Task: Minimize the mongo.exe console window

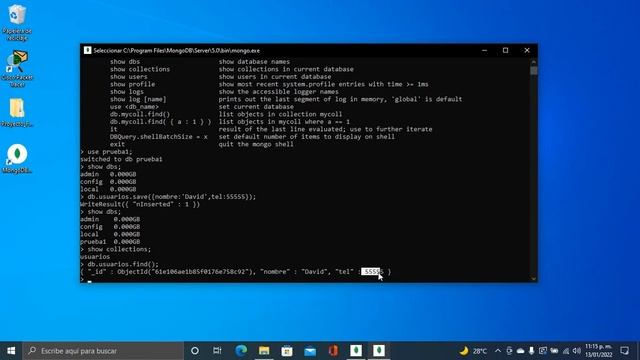Action: point(484,50)
